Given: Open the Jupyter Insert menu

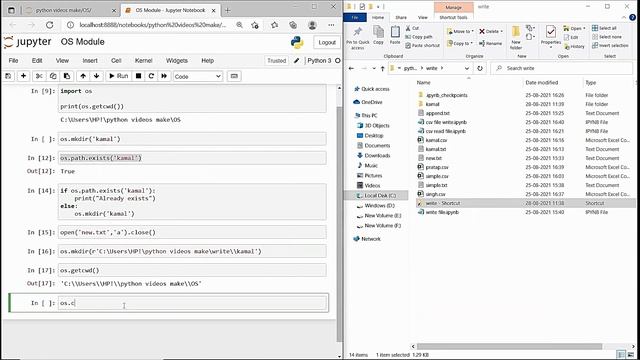Looking at the screenshot, I should point(90,60).
